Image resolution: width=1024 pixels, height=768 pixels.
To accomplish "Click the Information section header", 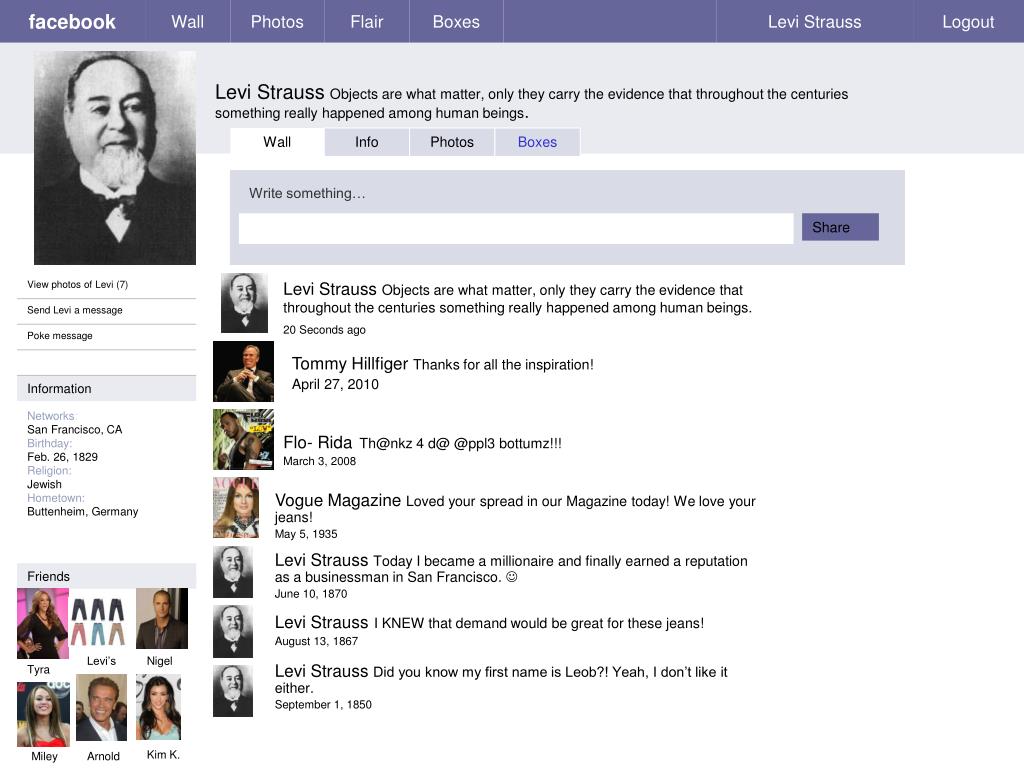I will pos(106,389).
